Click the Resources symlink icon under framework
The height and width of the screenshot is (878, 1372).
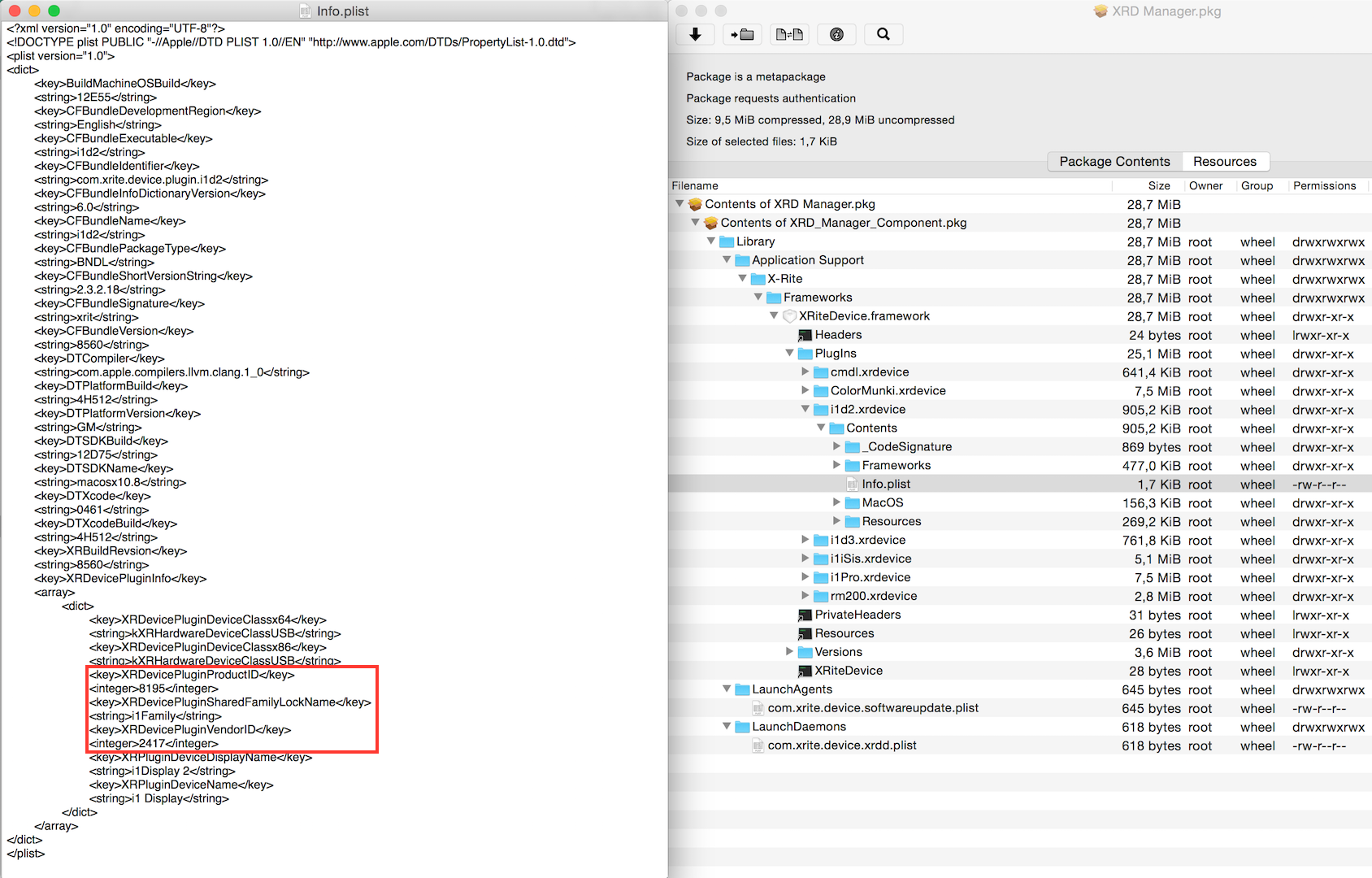tap(805, 634)
